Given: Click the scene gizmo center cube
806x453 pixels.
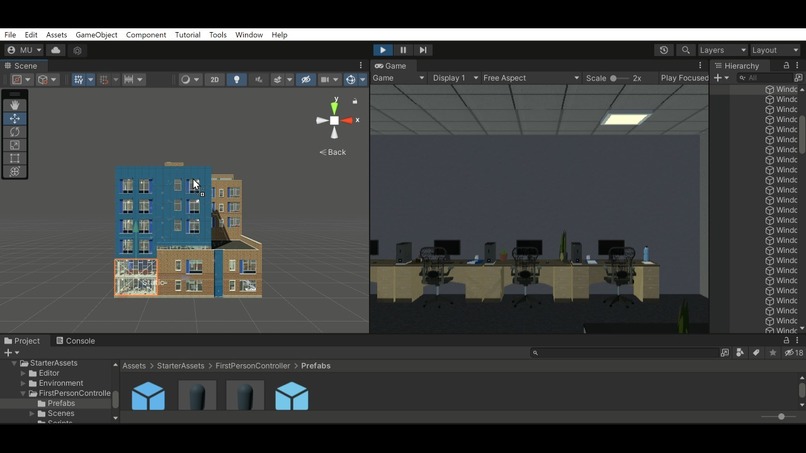Looking at the screenshot, I should pyautogui.click(x=334, y=120).
